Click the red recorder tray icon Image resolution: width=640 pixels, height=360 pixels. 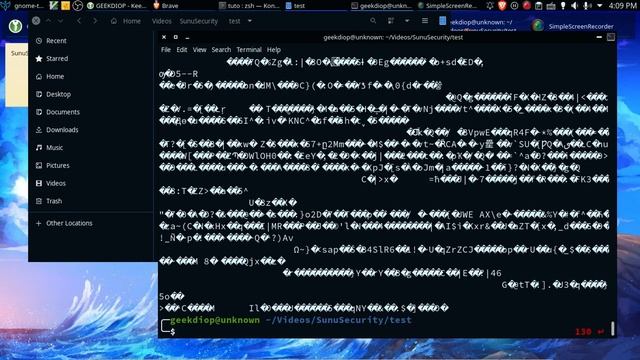pyautogui.click(x=527, y=6)
